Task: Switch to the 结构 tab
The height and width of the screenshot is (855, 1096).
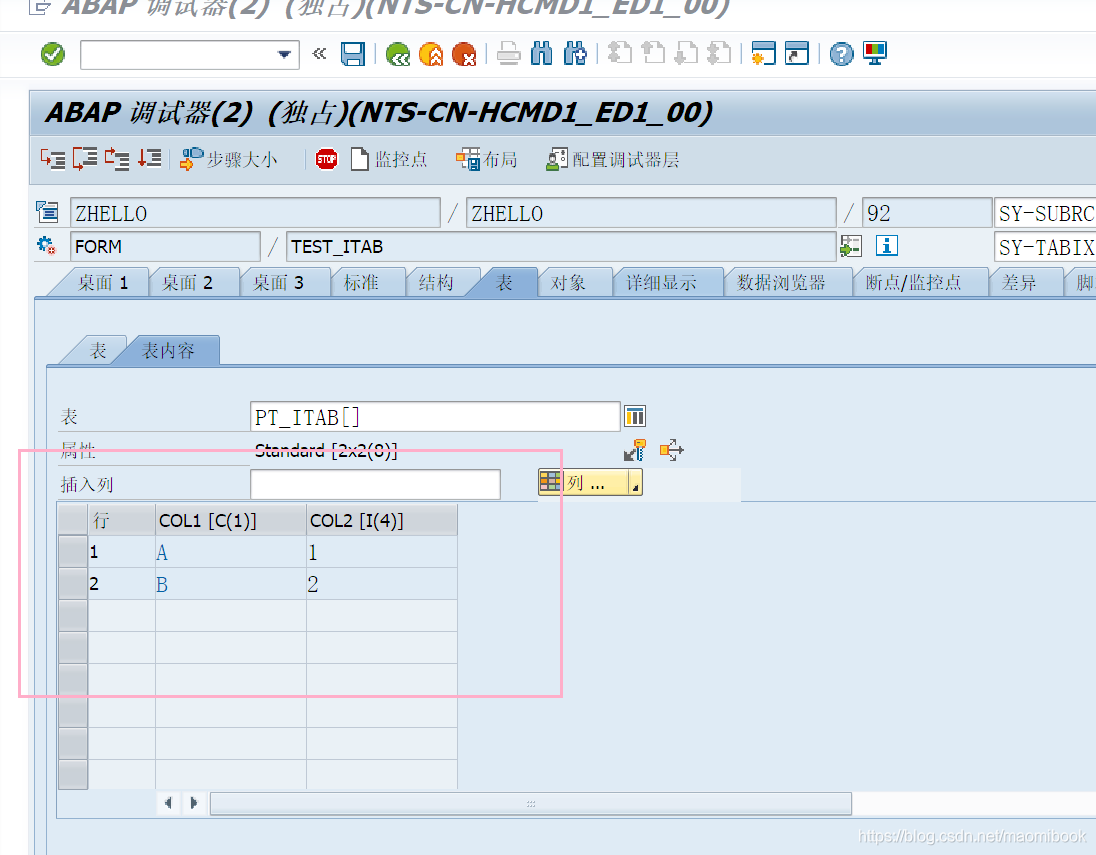Action: tap(436, 282)
